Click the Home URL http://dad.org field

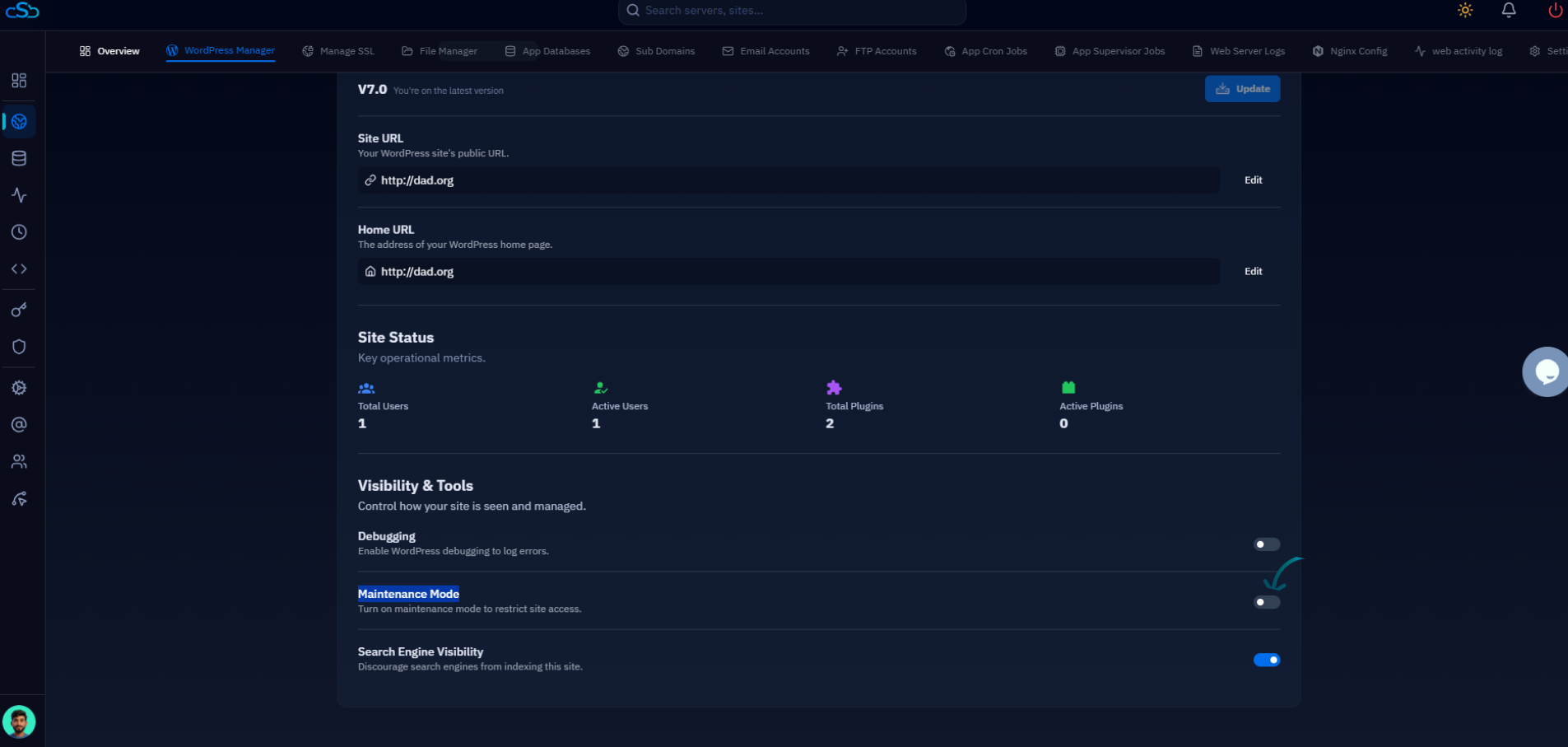click(x=789, y=271)
